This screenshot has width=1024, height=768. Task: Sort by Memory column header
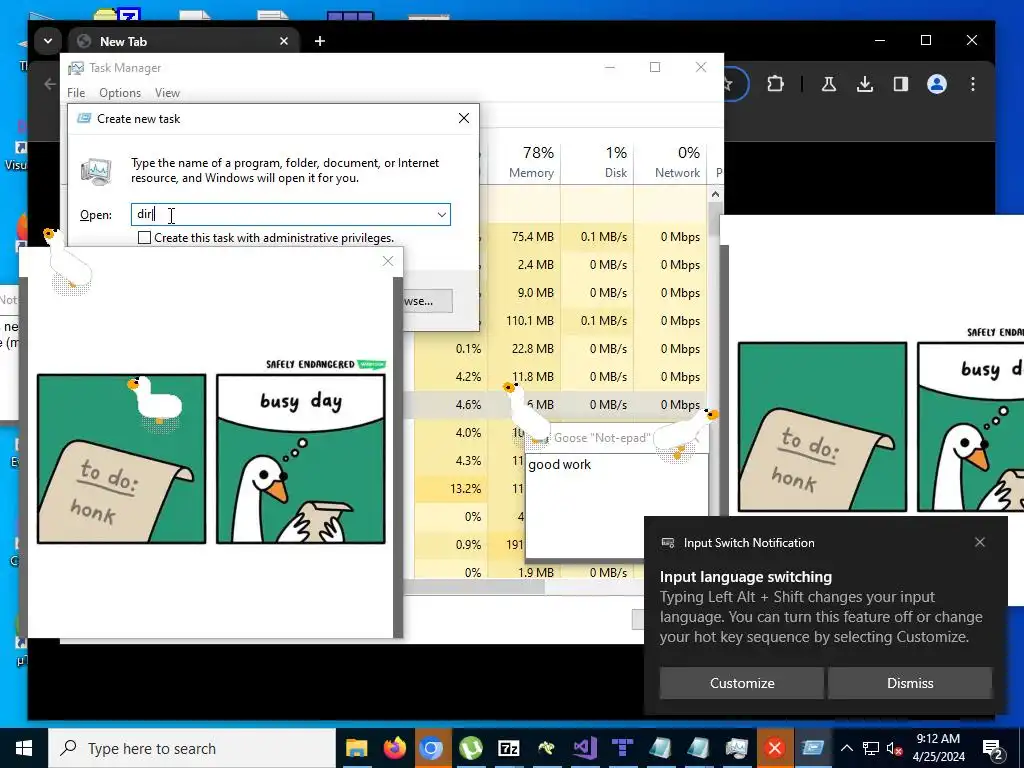[524, 163]
